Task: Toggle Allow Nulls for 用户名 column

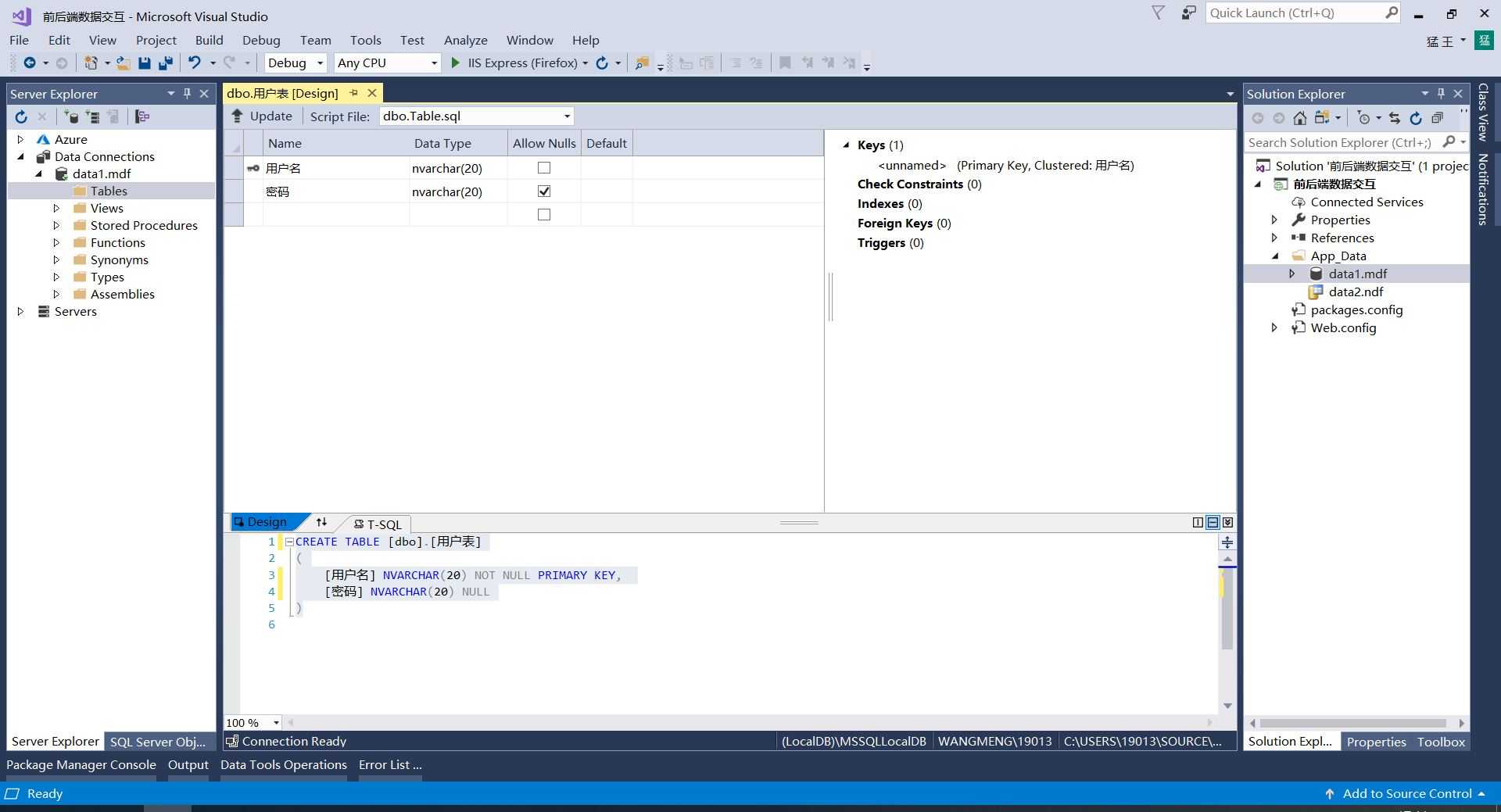Action: (544, 168)
